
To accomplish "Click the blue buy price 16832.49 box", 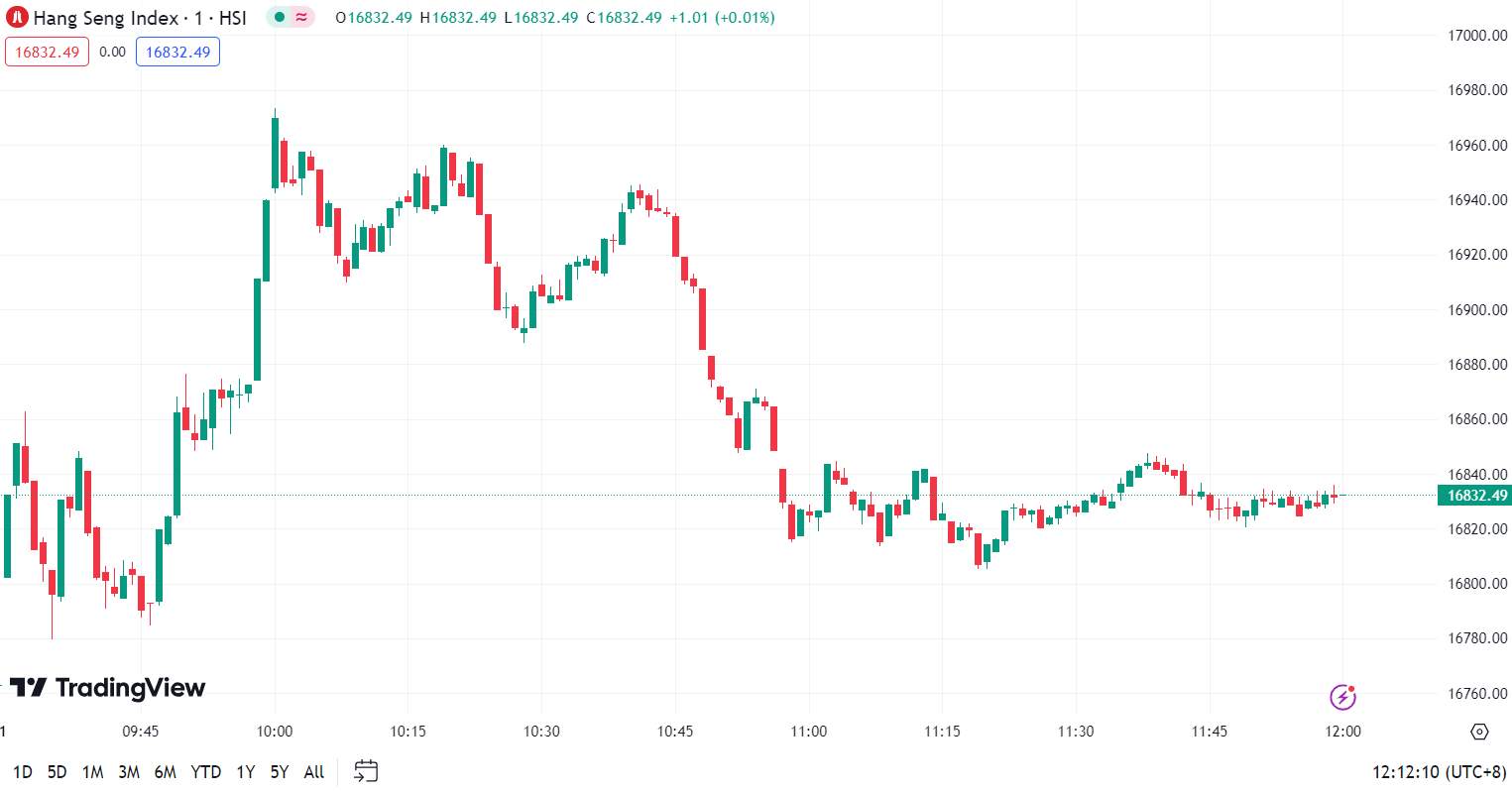I will [177, 53].
